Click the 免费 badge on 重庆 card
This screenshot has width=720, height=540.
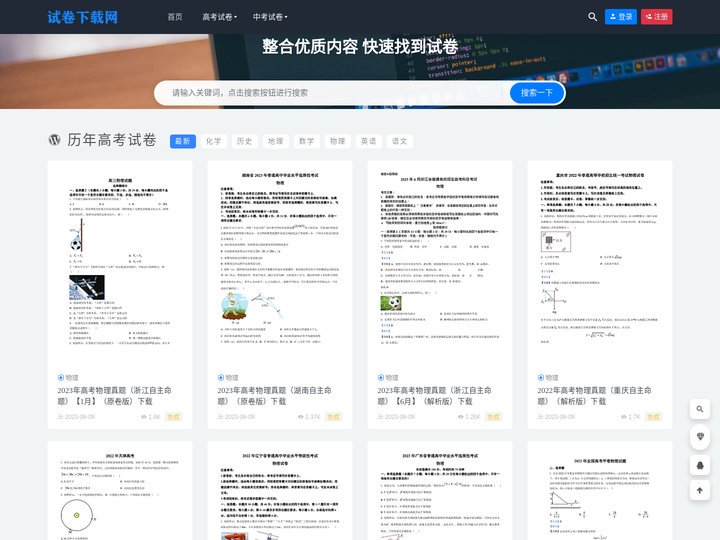coord(653,417)
